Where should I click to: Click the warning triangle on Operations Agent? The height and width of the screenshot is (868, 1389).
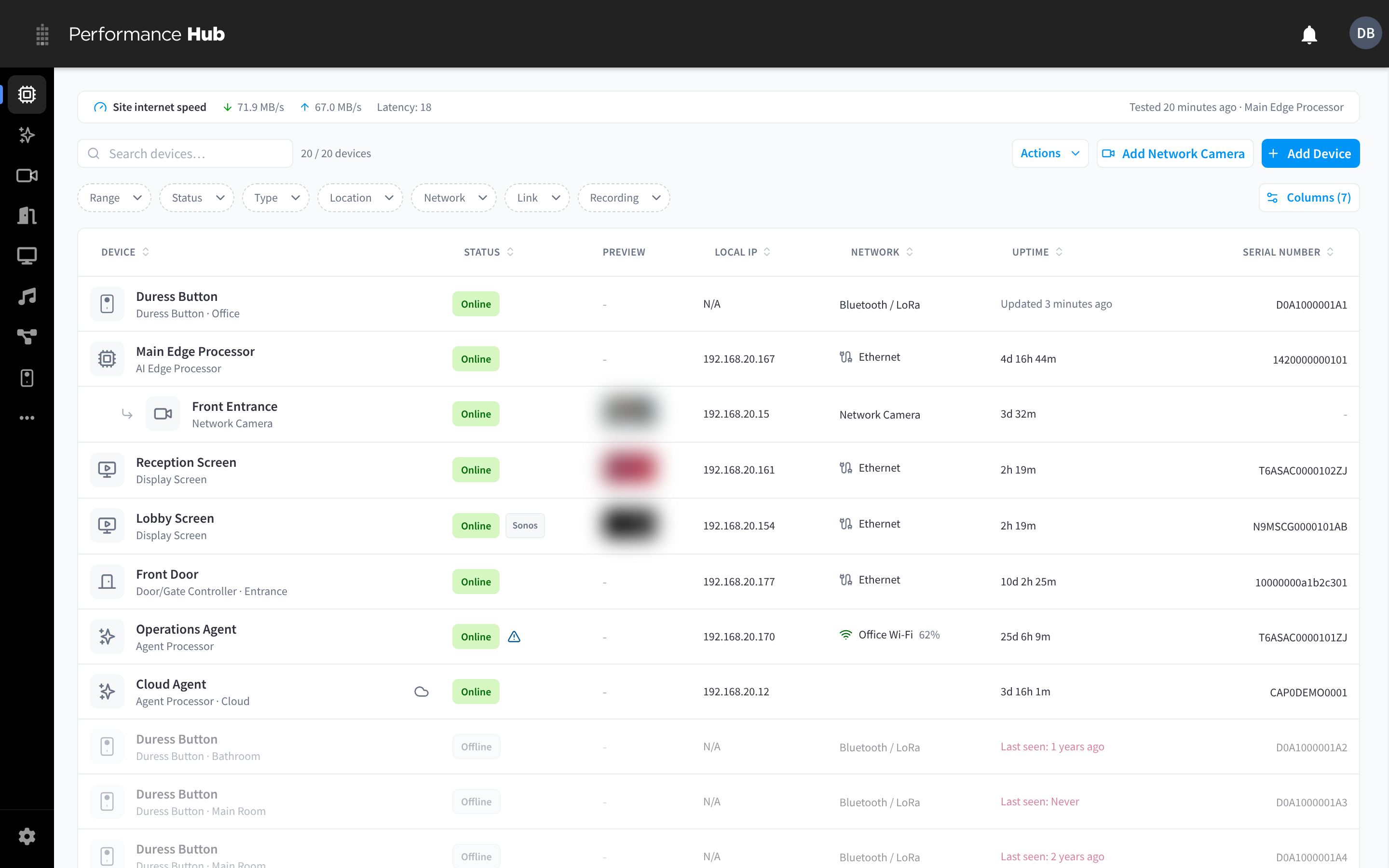coord(514,637)
